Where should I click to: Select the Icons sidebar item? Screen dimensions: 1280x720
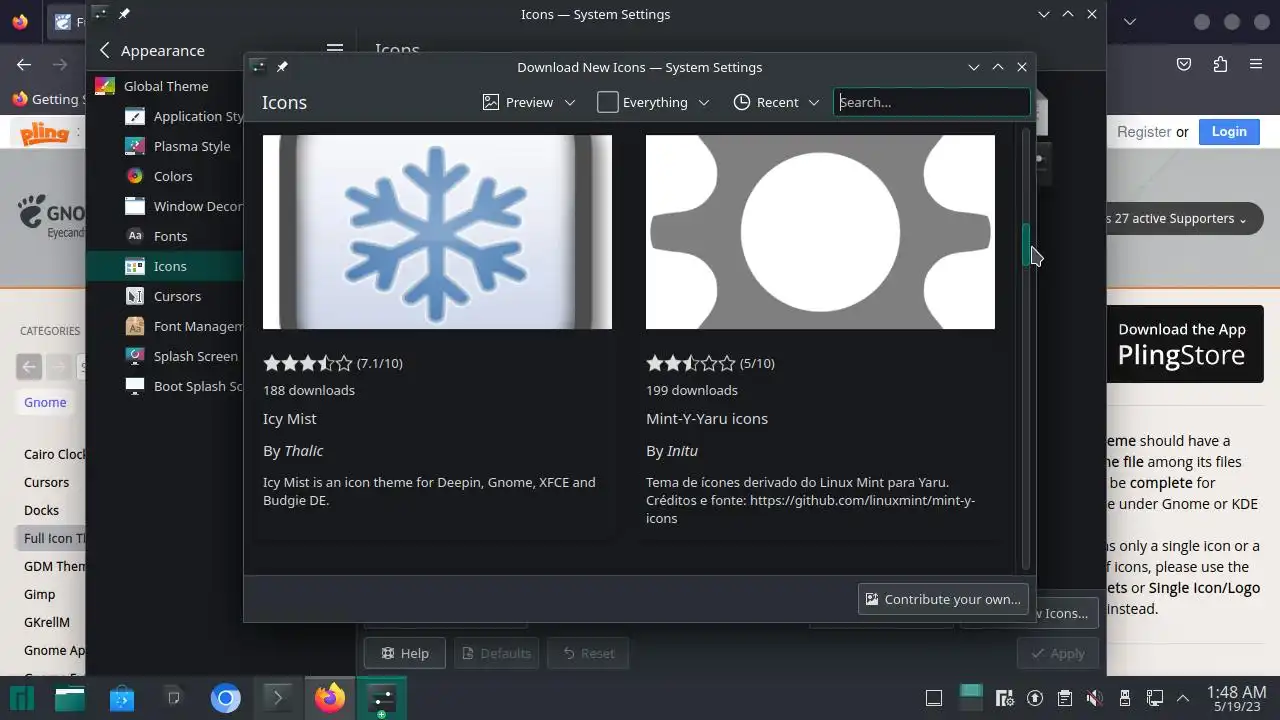(x=165, y=266)
